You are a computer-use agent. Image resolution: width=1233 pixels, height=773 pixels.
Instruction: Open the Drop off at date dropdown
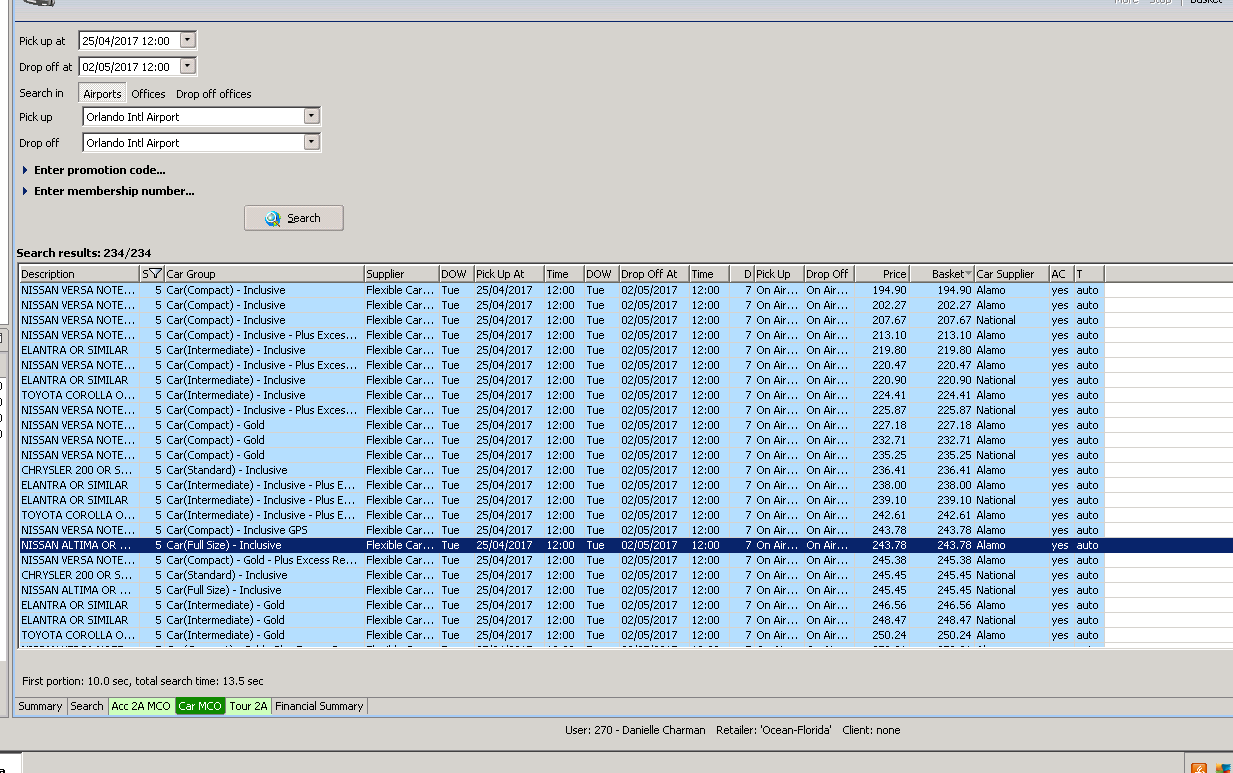(187, 67)
